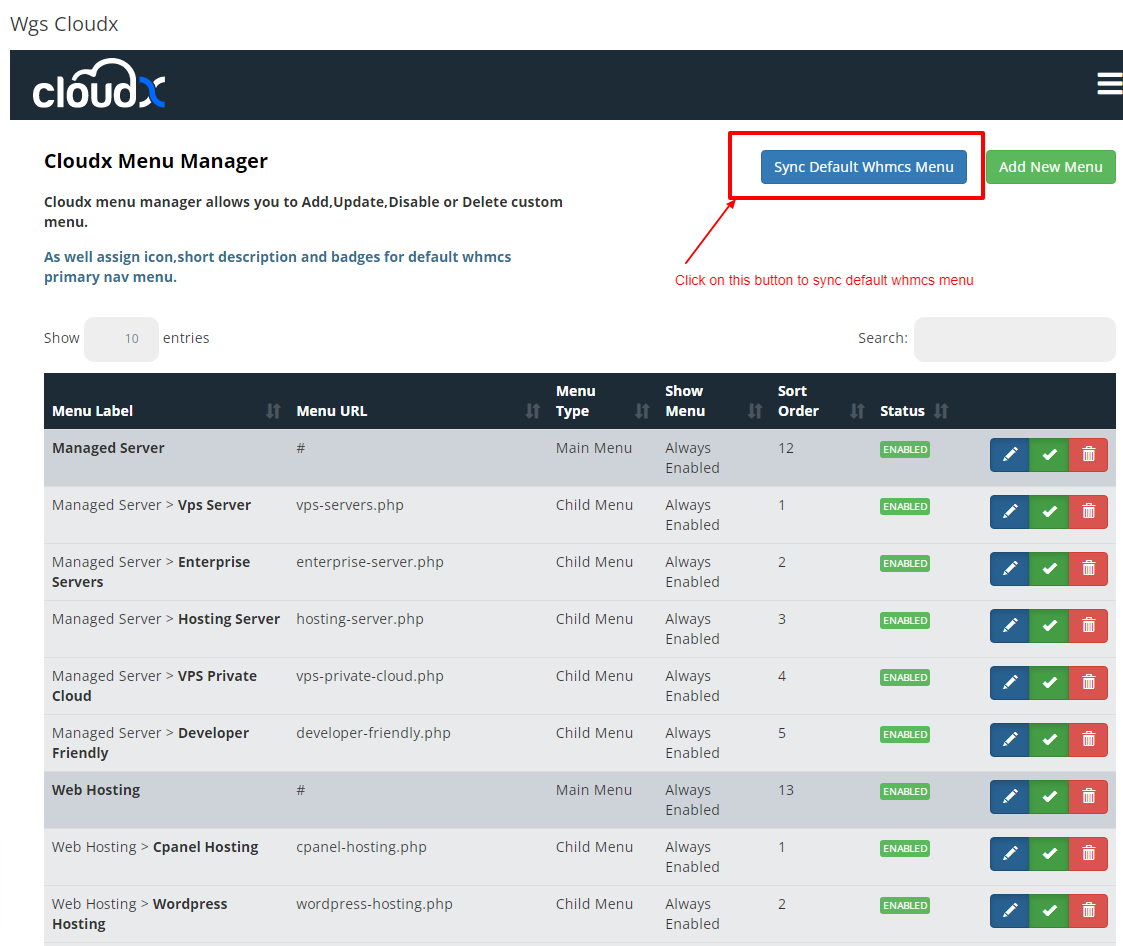Delete the Developer Friendly menu row
This screenshot has width=1123, height=946.
1089,739
